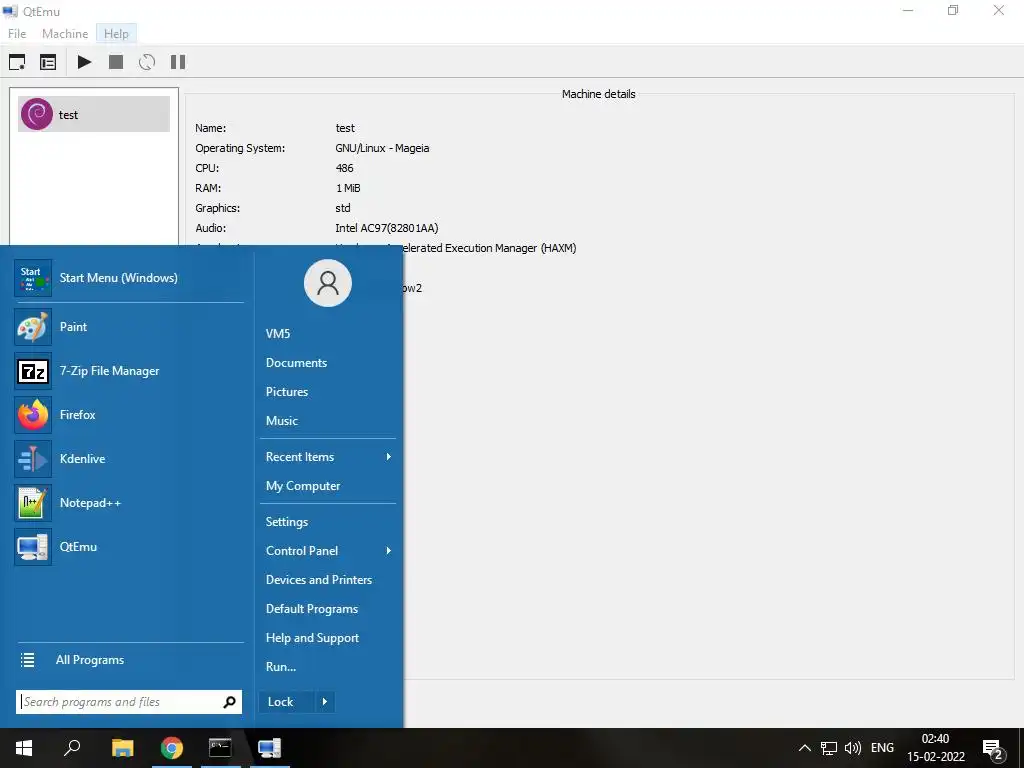Image resolution: width=1024 pixels, height=768 pixels.
Task: Open Notepad++ from start menu
Action: point(129,503)
